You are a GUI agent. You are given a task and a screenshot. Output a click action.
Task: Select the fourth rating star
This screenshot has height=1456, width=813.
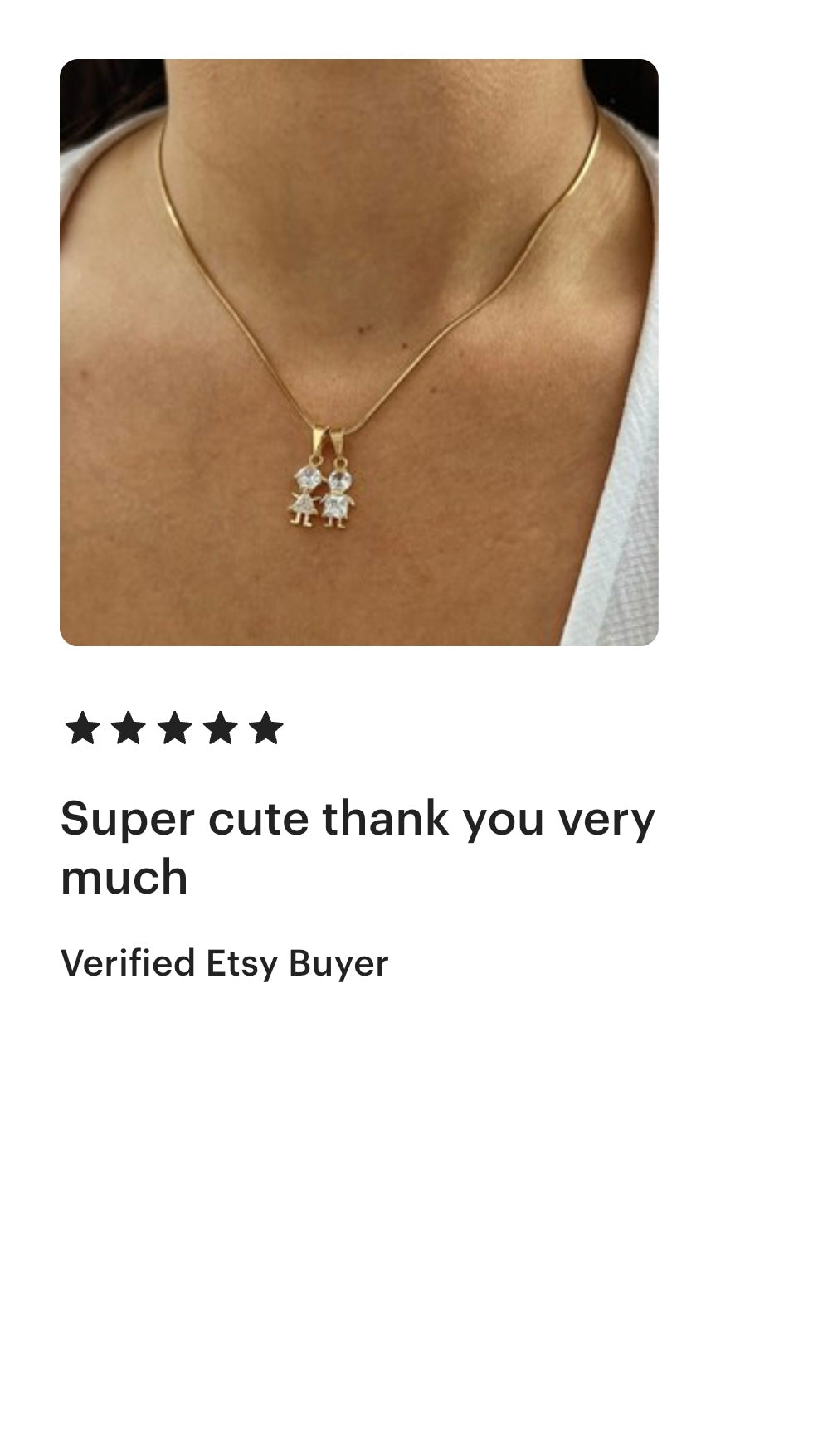point(220,728)
